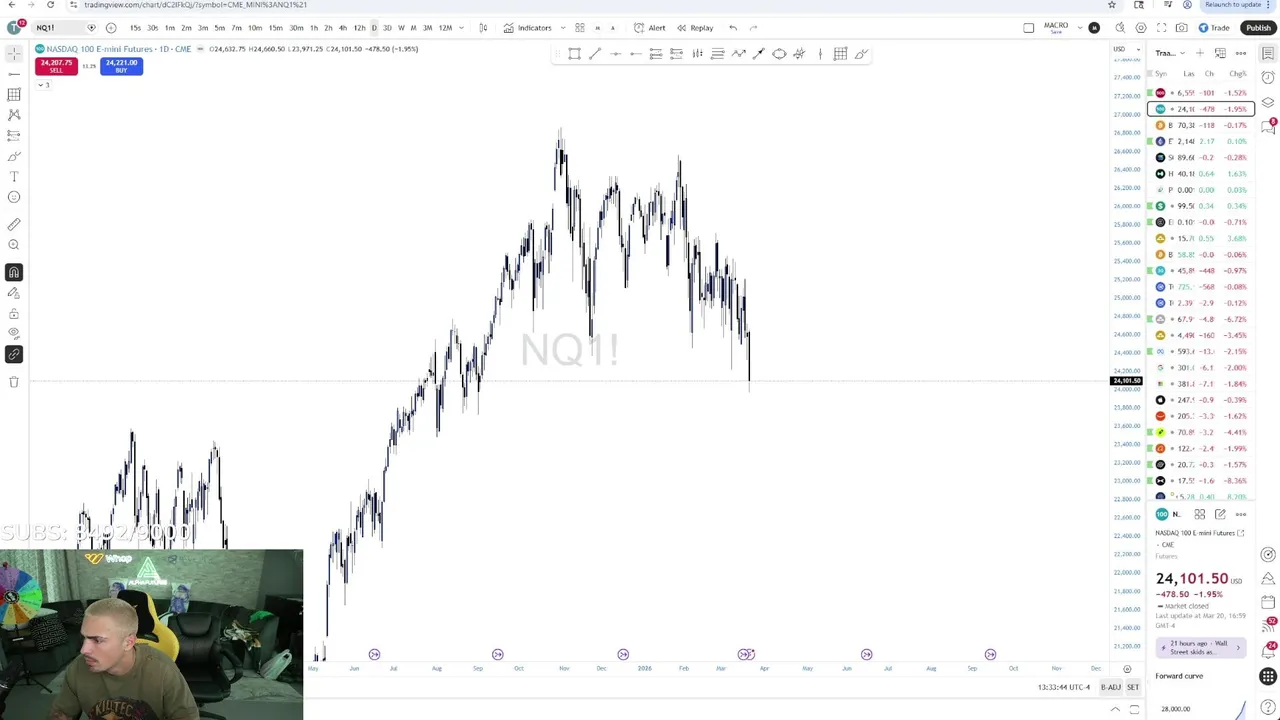The image size is (1280, 720).
Task: Open the notifications bell with 24 badge
Action: (x=1268, y=650)
